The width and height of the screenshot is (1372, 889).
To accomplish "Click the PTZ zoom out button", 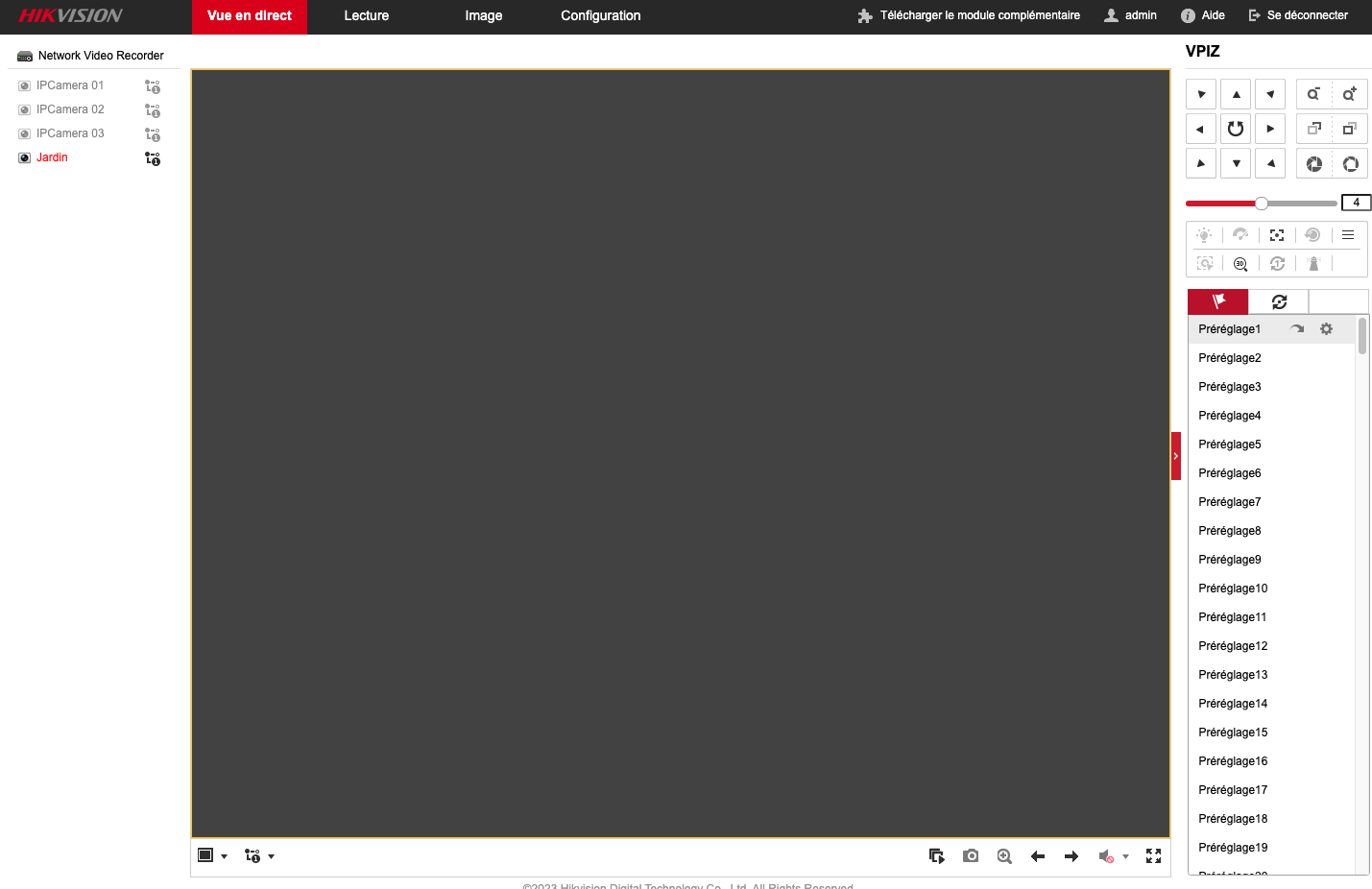I will tap(1313, 94).
